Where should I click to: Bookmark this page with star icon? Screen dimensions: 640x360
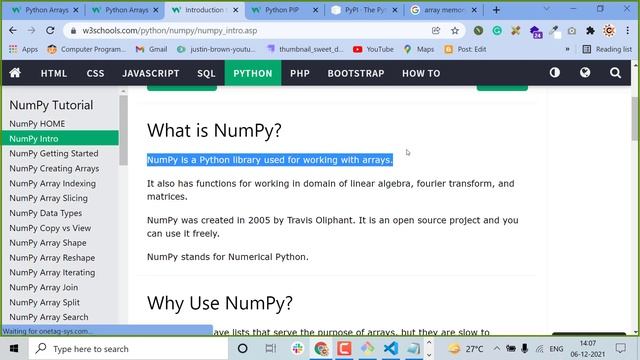pos(455,31)
